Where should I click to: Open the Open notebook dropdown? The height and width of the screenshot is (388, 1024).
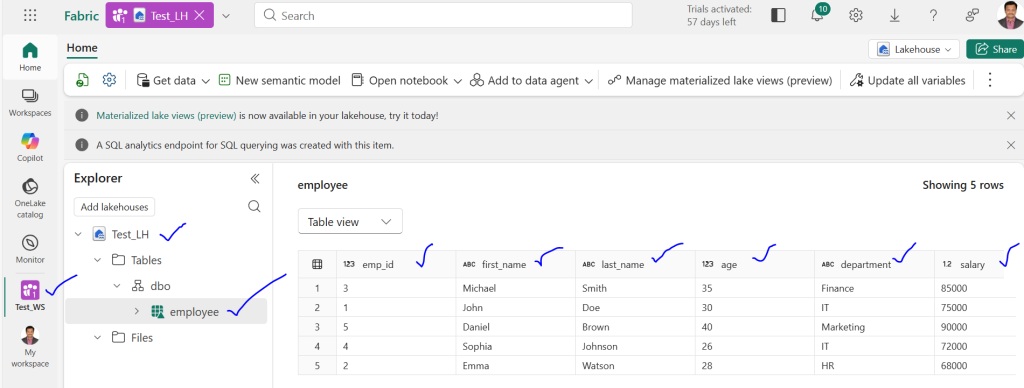[406, 80]
